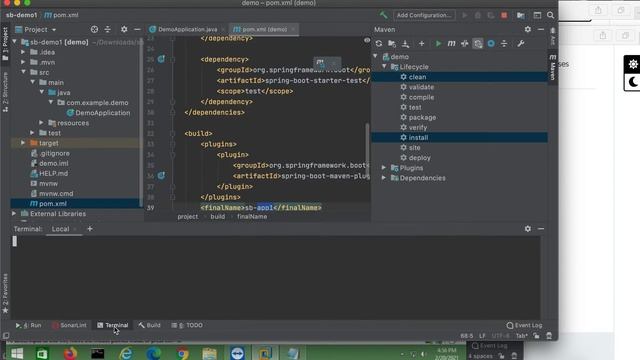Click Generate Sources and Update Folders icon
The width and height of the screenshot is (640, 360).
tap(392, 43)
